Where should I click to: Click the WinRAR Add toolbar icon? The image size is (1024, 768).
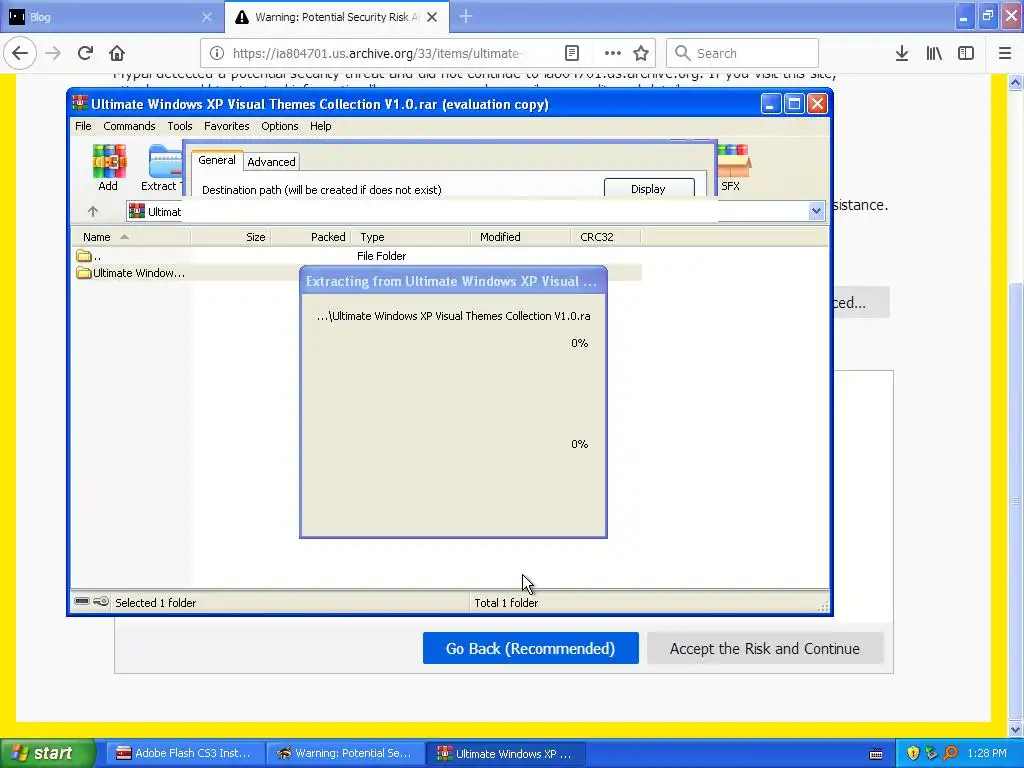108,168
